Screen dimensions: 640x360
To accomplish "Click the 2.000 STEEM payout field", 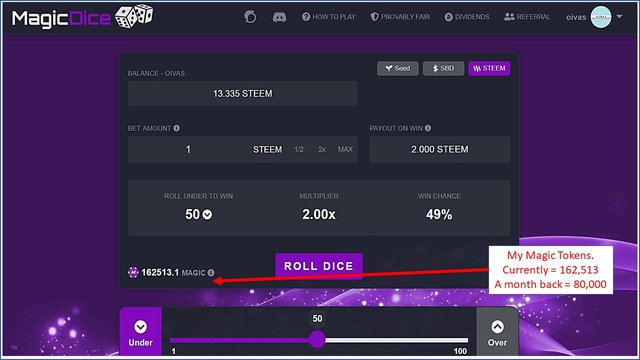I will 440,149.
